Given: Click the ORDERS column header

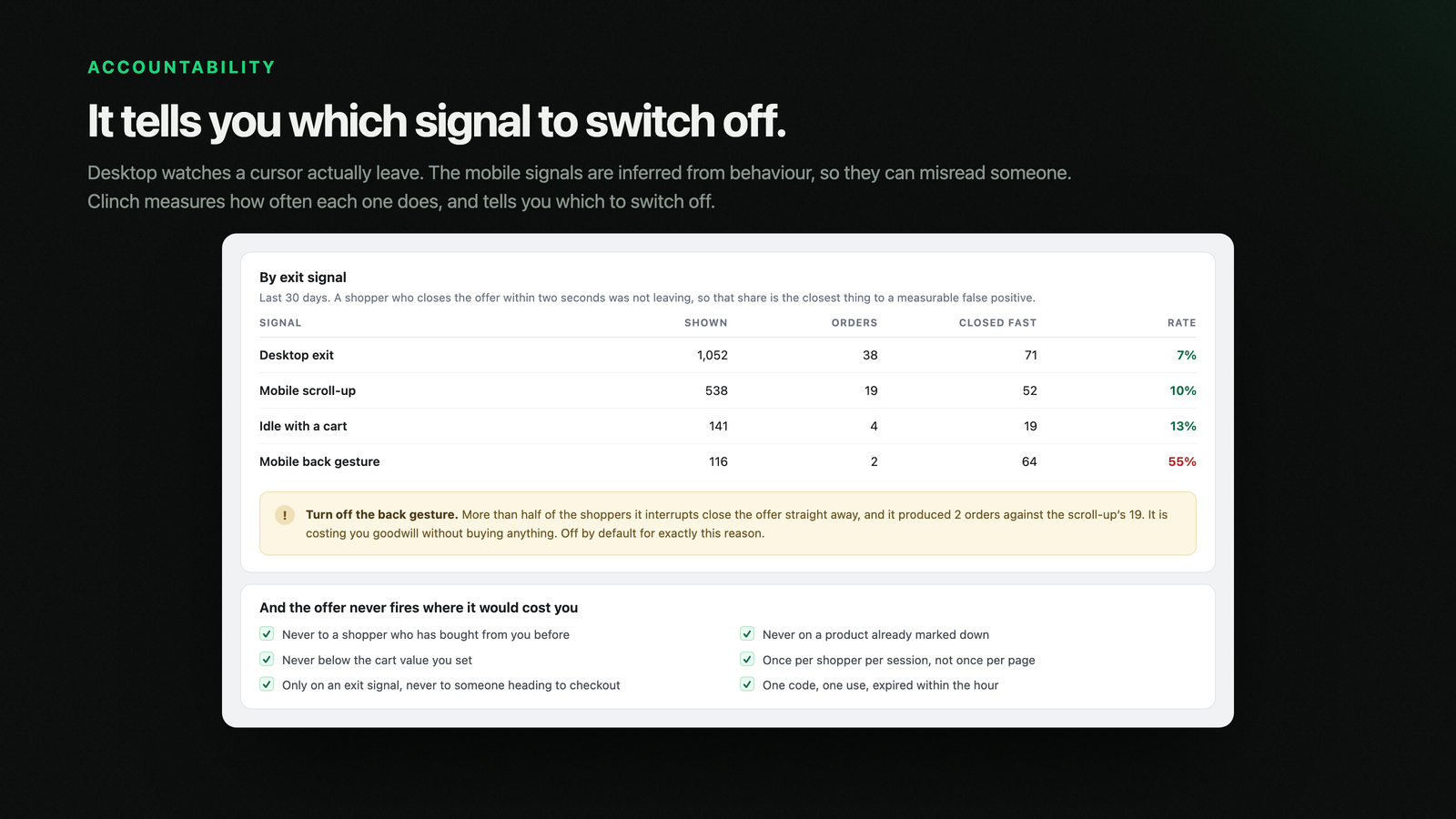Looking at the screenshot, I should pos(854,323).
